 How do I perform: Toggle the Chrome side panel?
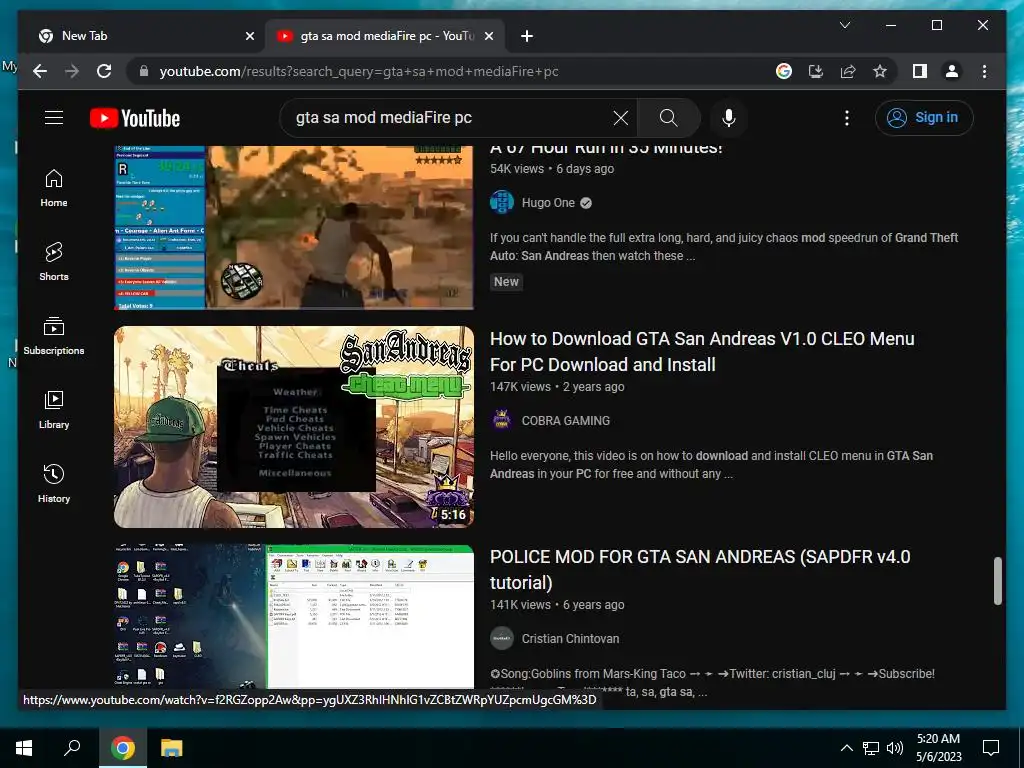[920, 71]
